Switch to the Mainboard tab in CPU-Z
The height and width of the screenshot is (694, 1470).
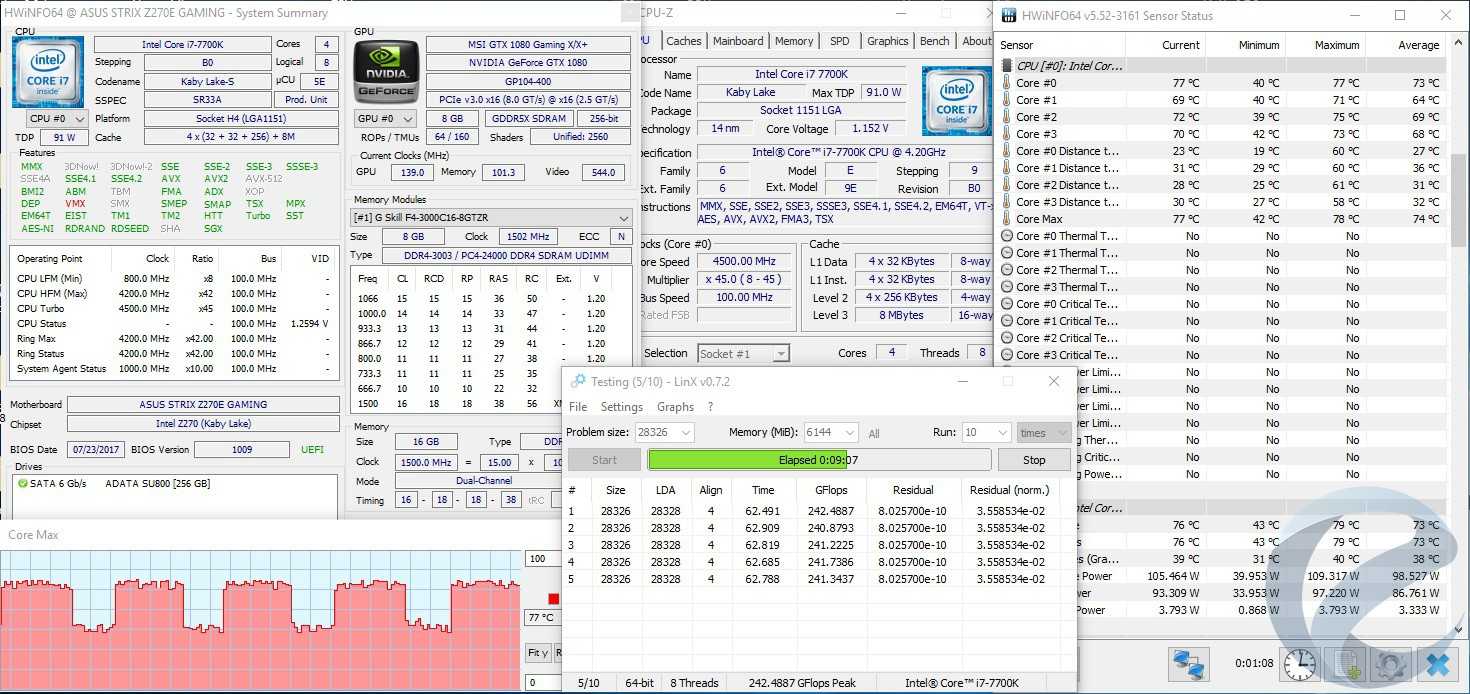pyautogui.click(x=738, y=41)
